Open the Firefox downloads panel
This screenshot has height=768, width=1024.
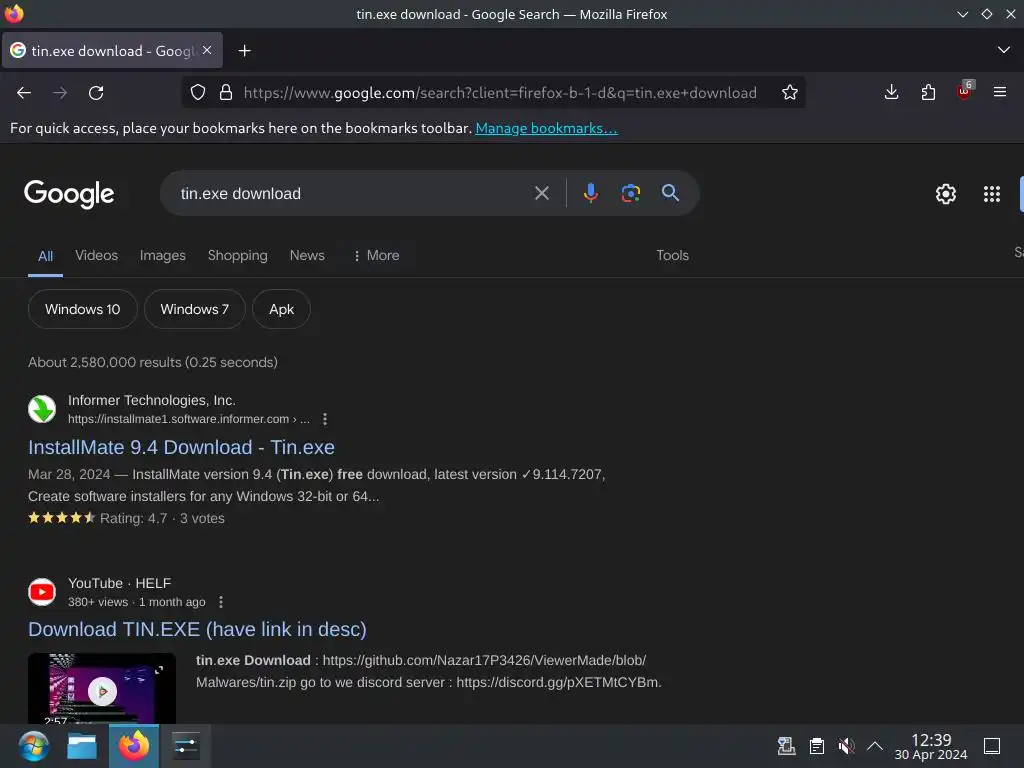[891, 93]
